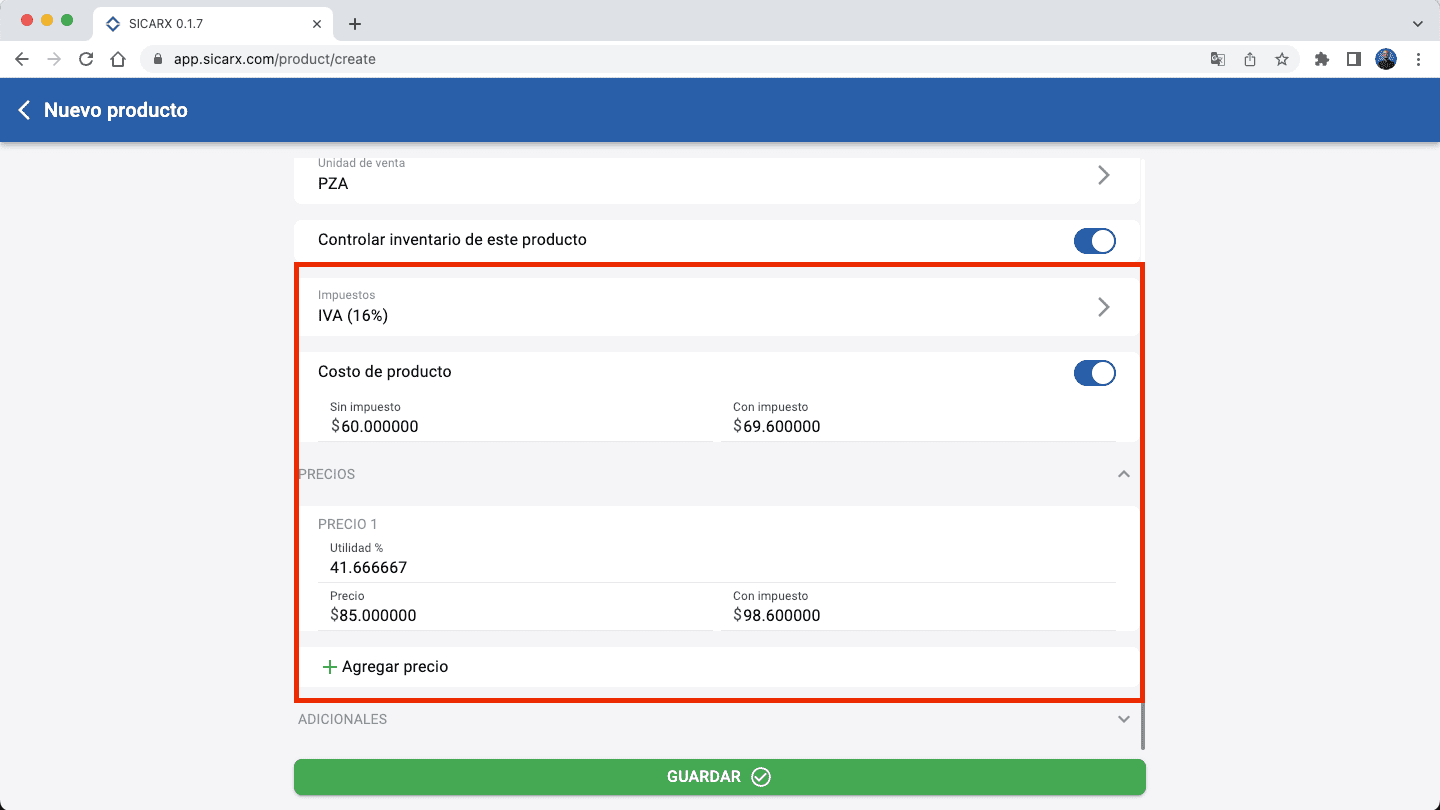Image resolution: width=1440 pixels, height=810 pixels.
Task: Click the Utilidad % input field
Action: 716,567
